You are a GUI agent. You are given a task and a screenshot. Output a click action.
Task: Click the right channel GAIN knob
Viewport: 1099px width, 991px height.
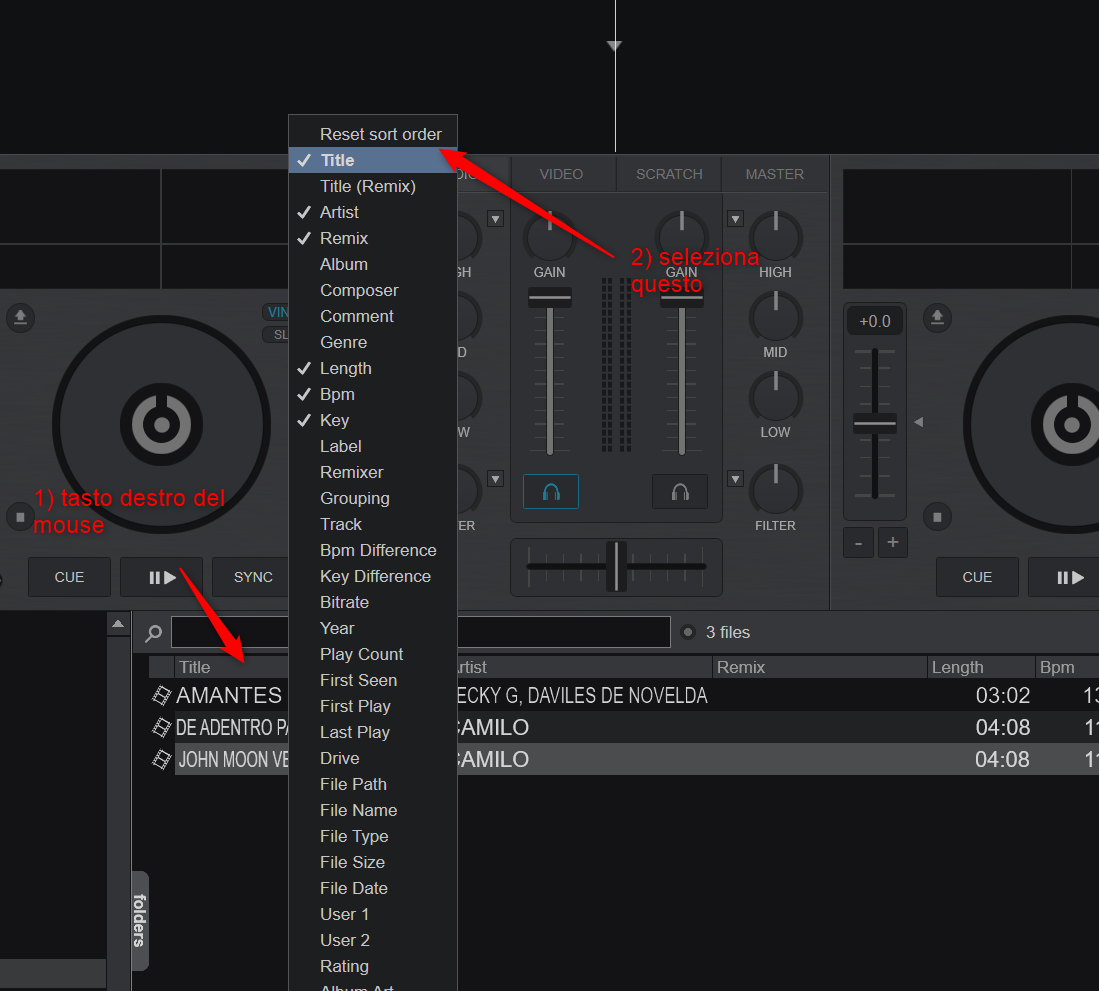[x=681, y=235]
